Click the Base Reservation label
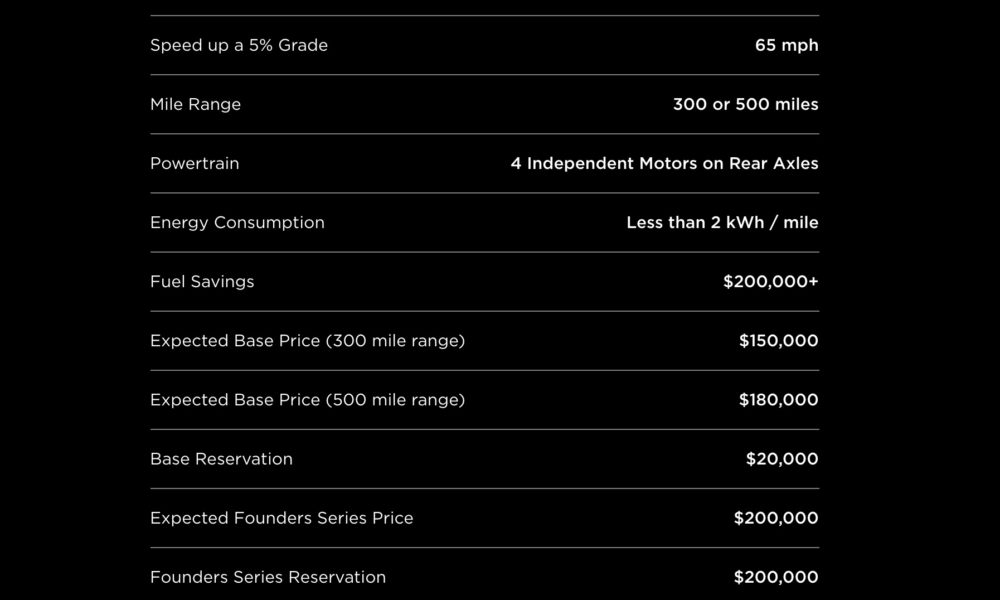 (x=221, y=459)
